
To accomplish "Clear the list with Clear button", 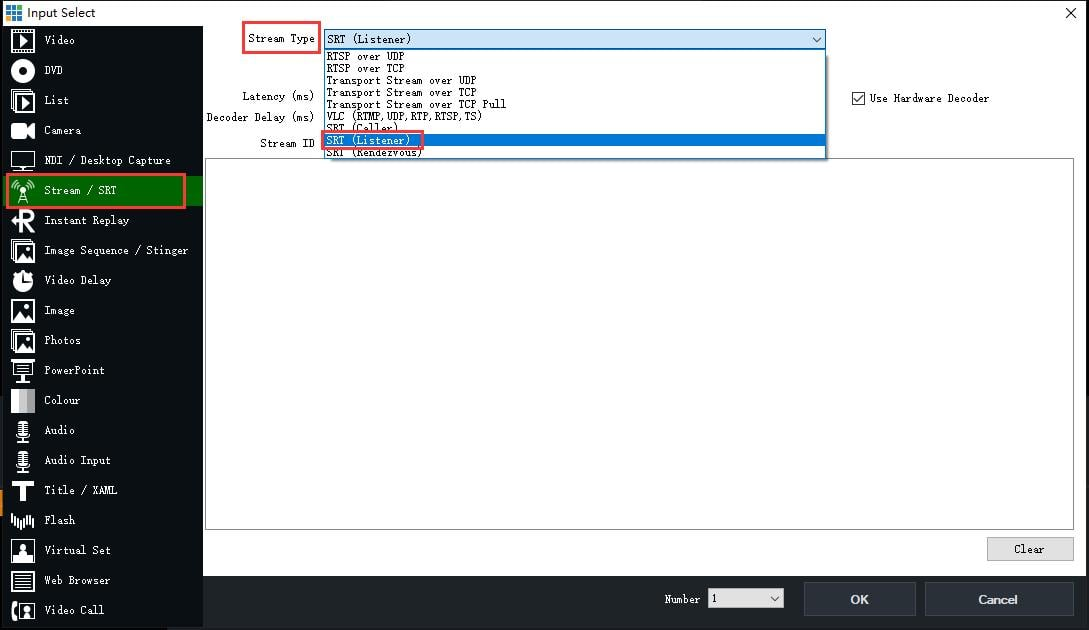I will coord(1029,549).
